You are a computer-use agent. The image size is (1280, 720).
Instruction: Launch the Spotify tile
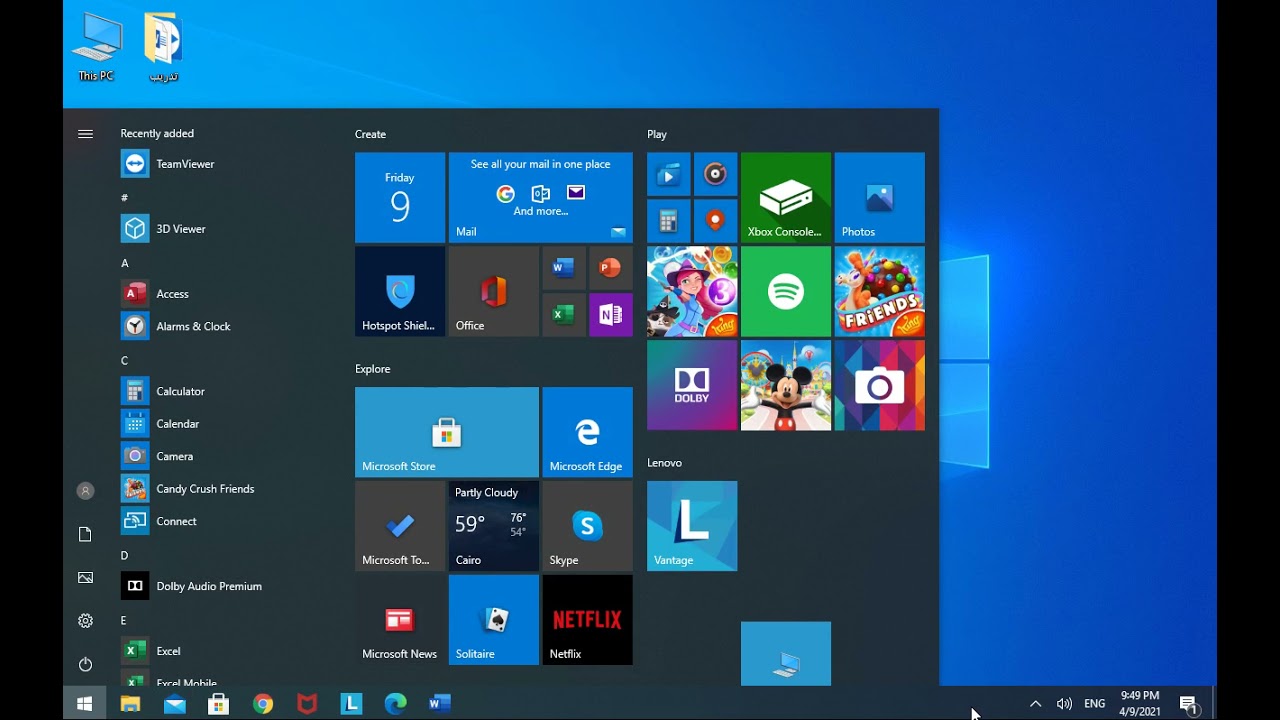(x=786, y=292)
